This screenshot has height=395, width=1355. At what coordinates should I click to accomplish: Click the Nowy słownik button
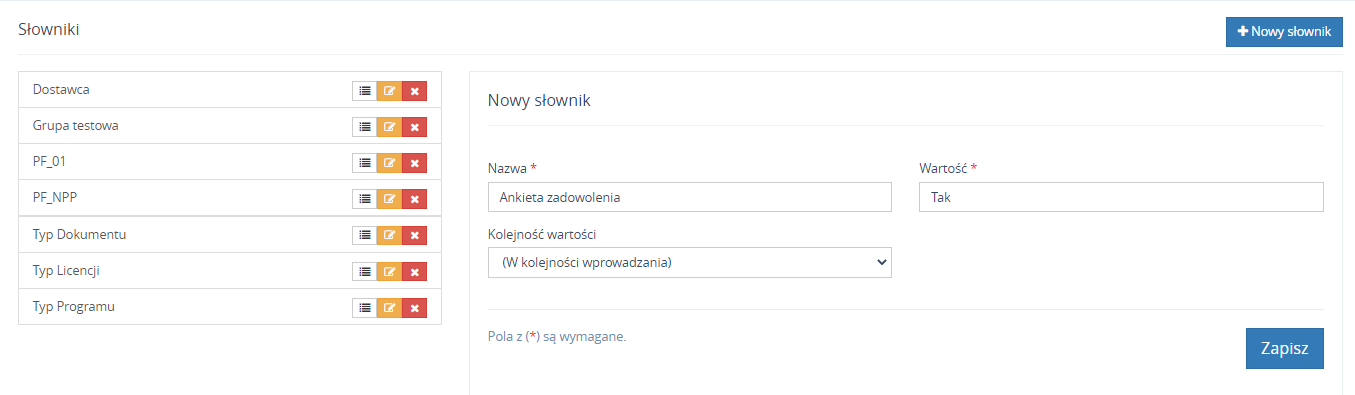tap(1284, 31)
